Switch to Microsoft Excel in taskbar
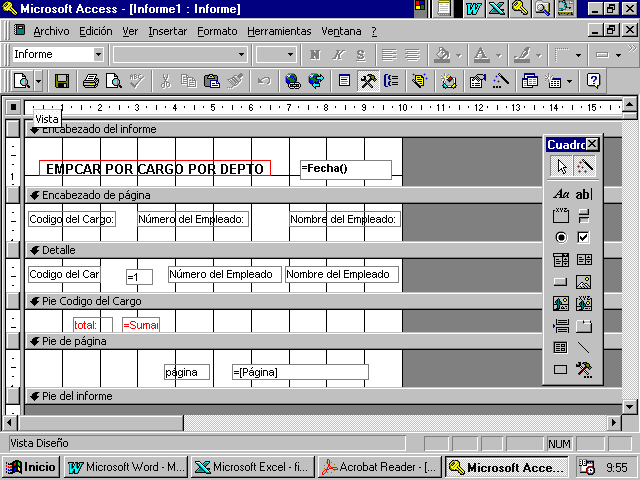 pyautogui.click(x=252, y=467)
